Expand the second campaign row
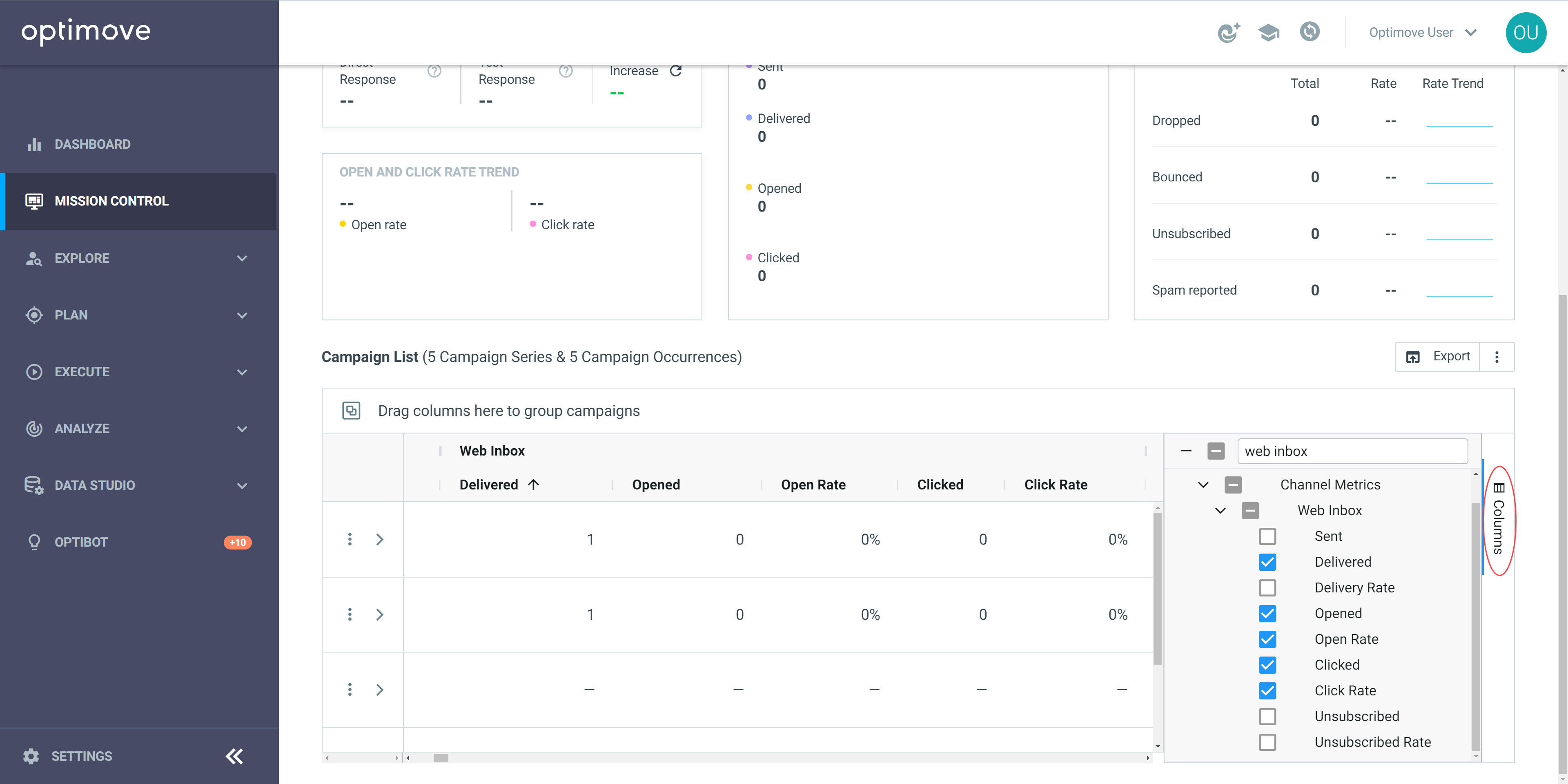Viewport: 1568px width, 784px height. (380, 614)
